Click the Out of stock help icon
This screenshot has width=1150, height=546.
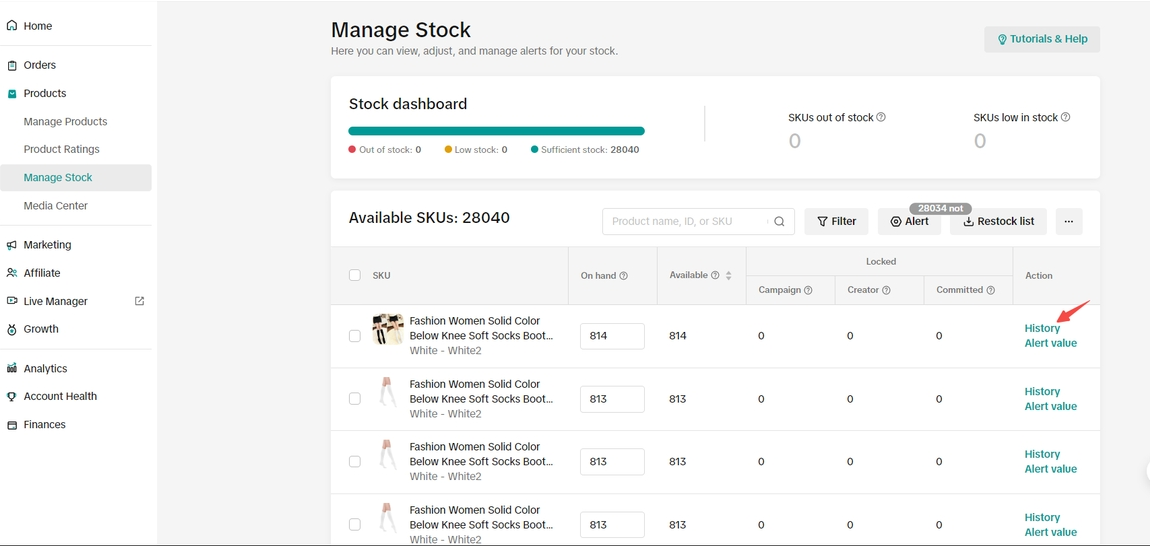pyautogui.click(x=881, y=117)
